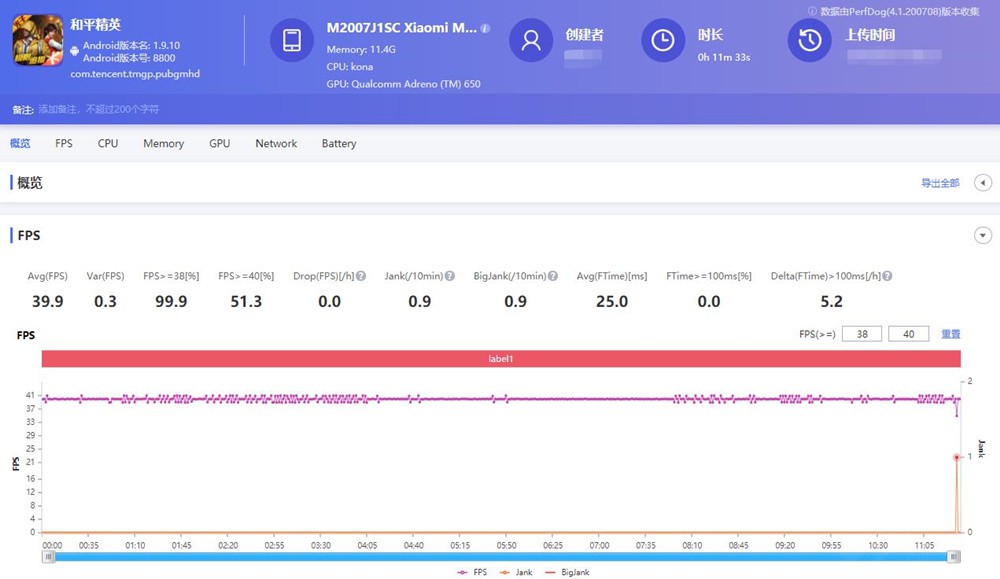Toggle Jank series in chart legend
The image size is (1000, 579).
[x=516, y=573]
